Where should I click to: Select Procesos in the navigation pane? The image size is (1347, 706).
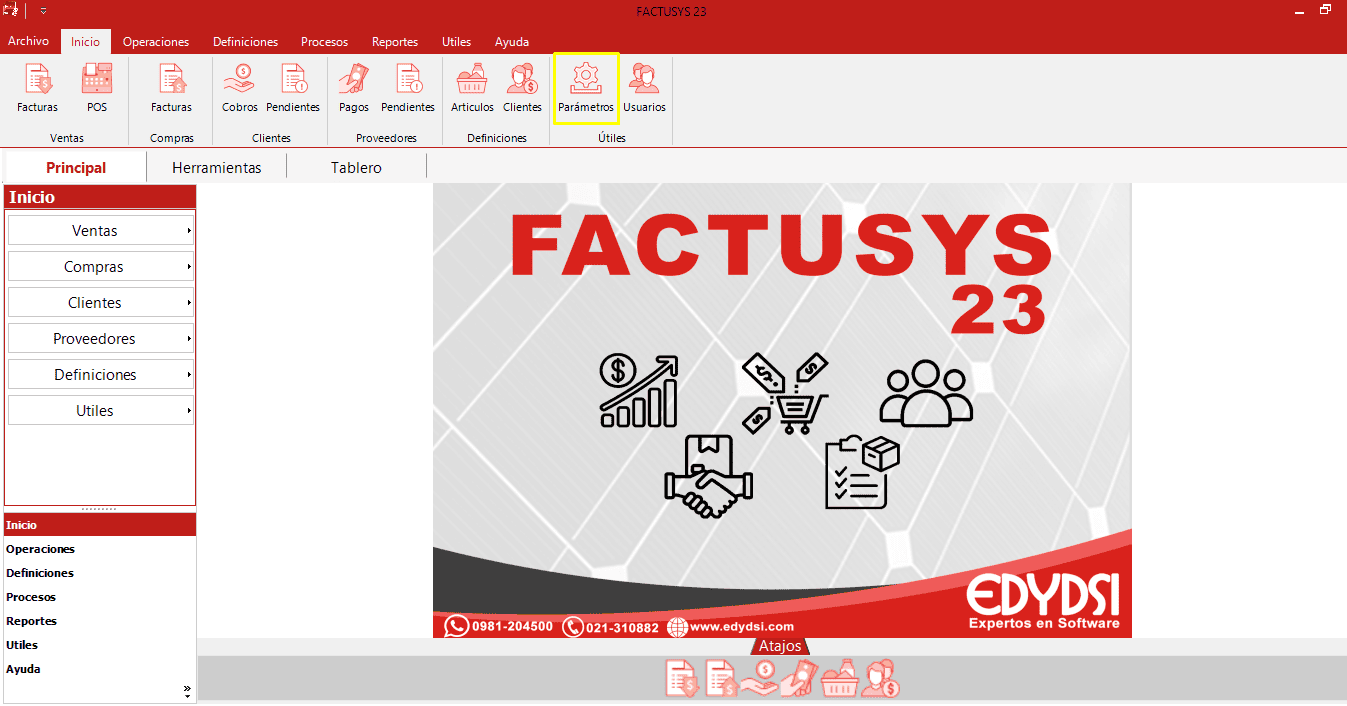coord(100,597)
